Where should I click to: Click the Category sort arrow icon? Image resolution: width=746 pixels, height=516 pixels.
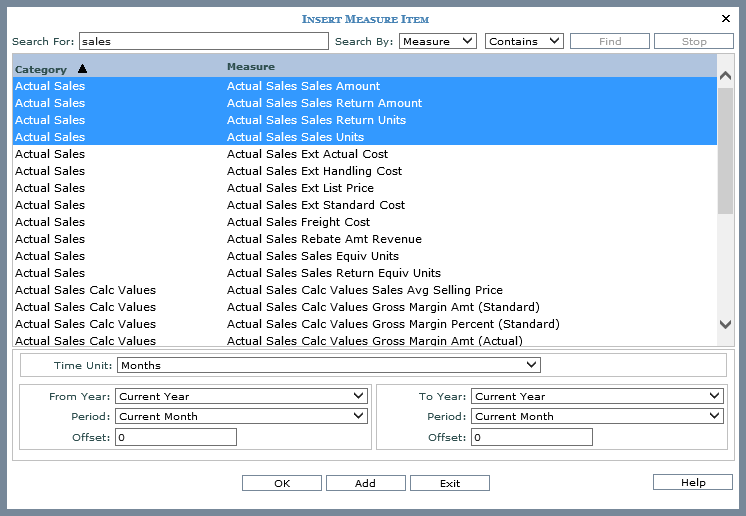(82, 69)
